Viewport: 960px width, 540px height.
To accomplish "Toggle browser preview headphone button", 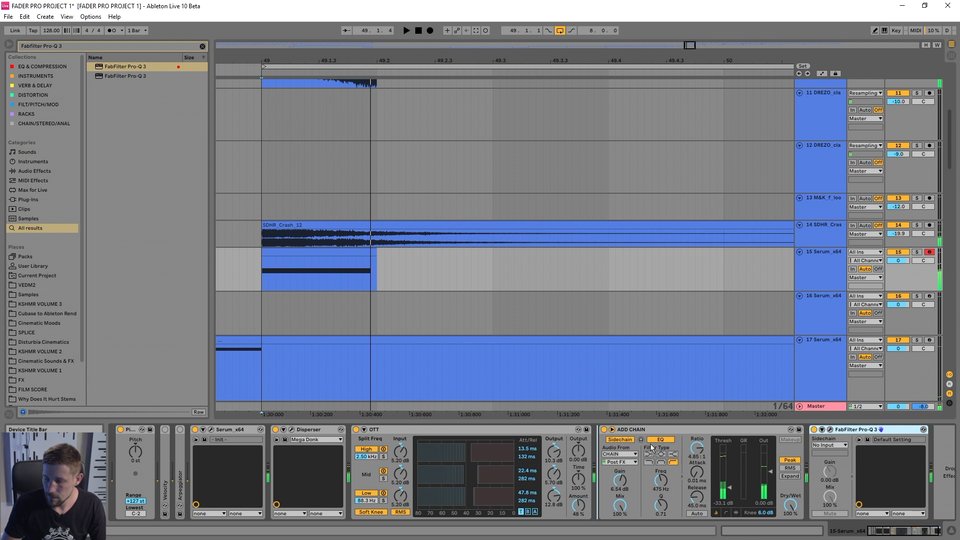I will 23,412.
